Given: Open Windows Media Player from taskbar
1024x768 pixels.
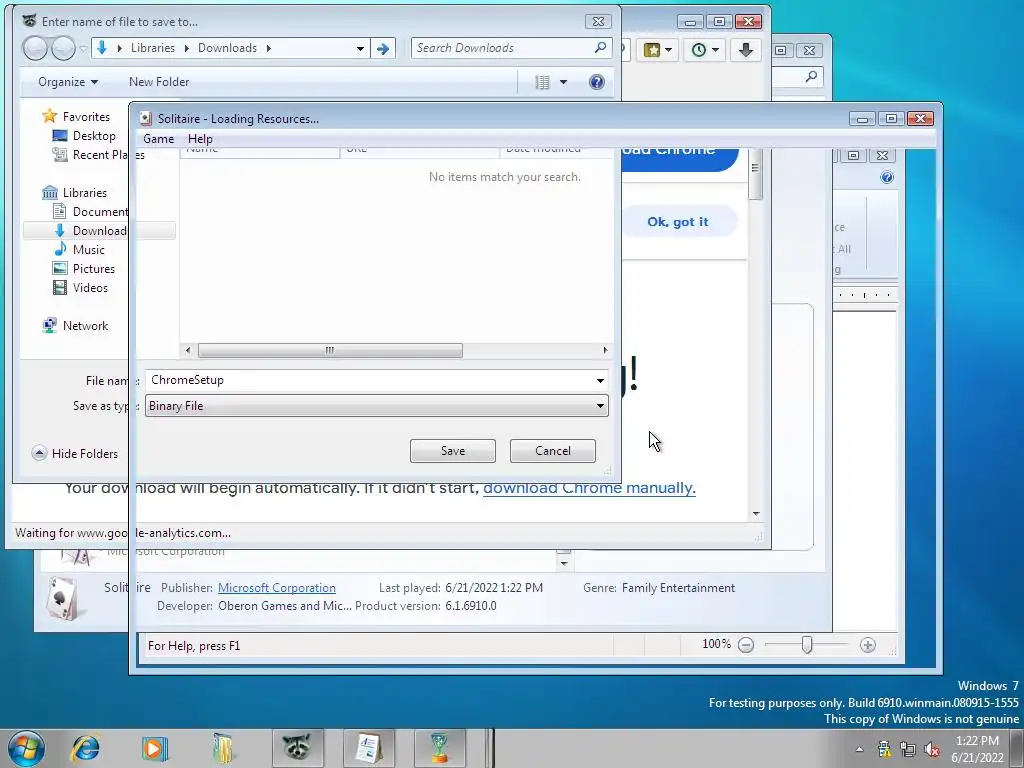Looking at the screenshot, I should pos(155,748).
